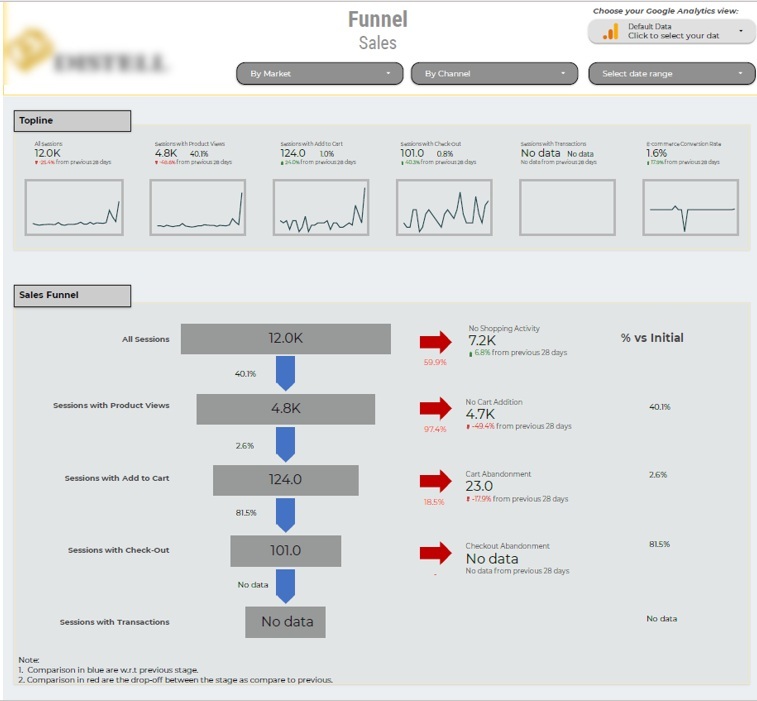Click the % vs Initial column heading

pyautogui.click(x=652, y=338)
